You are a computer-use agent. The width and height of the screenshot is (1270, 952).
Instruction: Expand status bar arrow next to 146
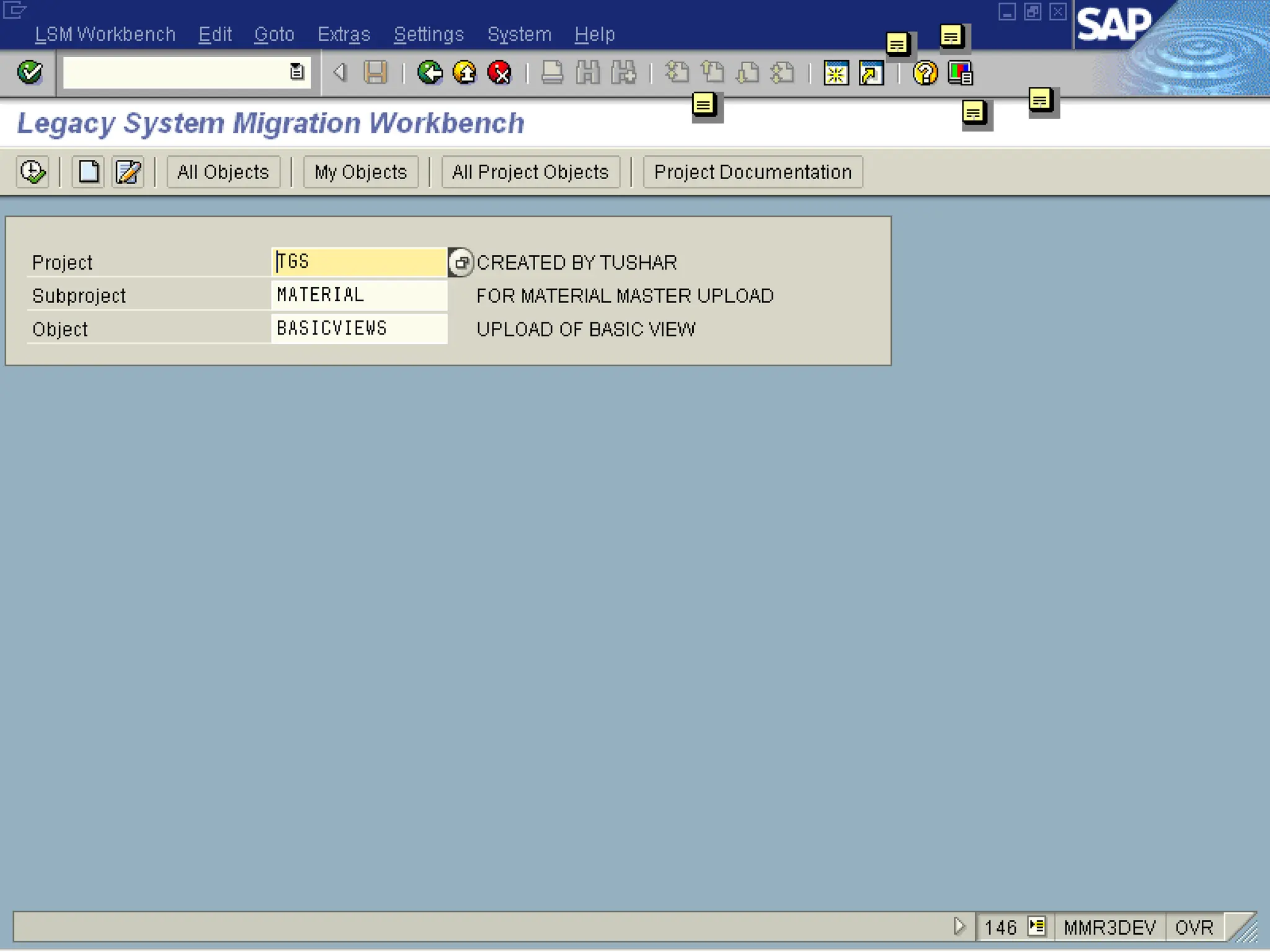pyautogui.click(x=959, y=927)
